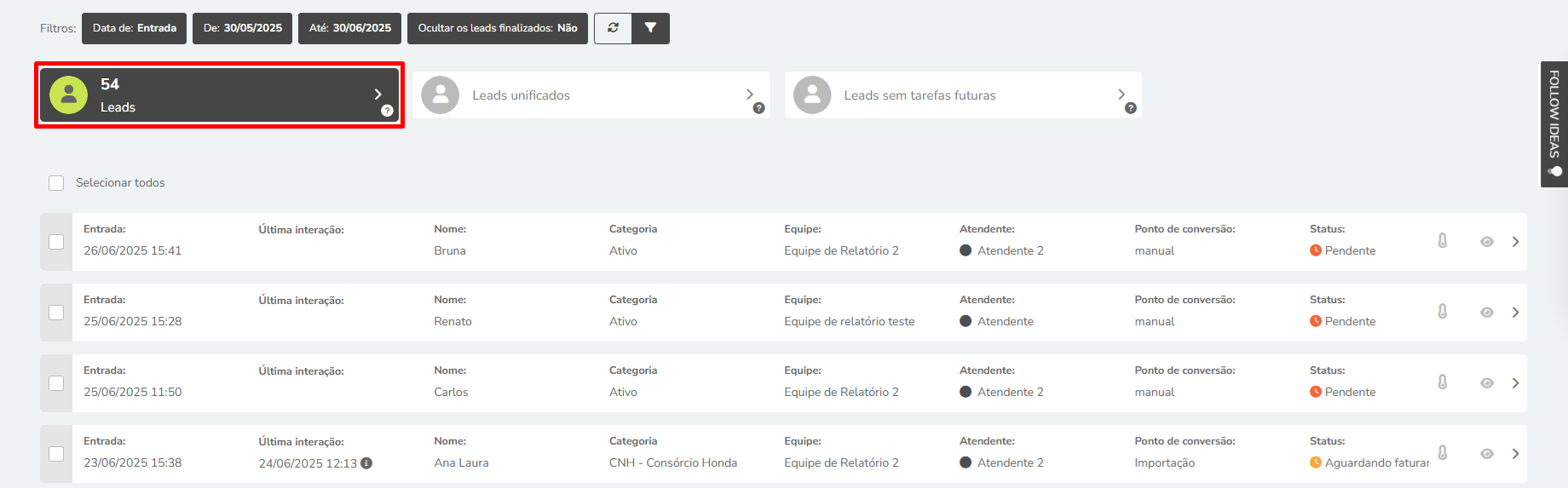Click the avatar icon on the Leads sem tarefas futuras card
The height and width of the screenshot is (488, 1568).
tap(812, 95)
